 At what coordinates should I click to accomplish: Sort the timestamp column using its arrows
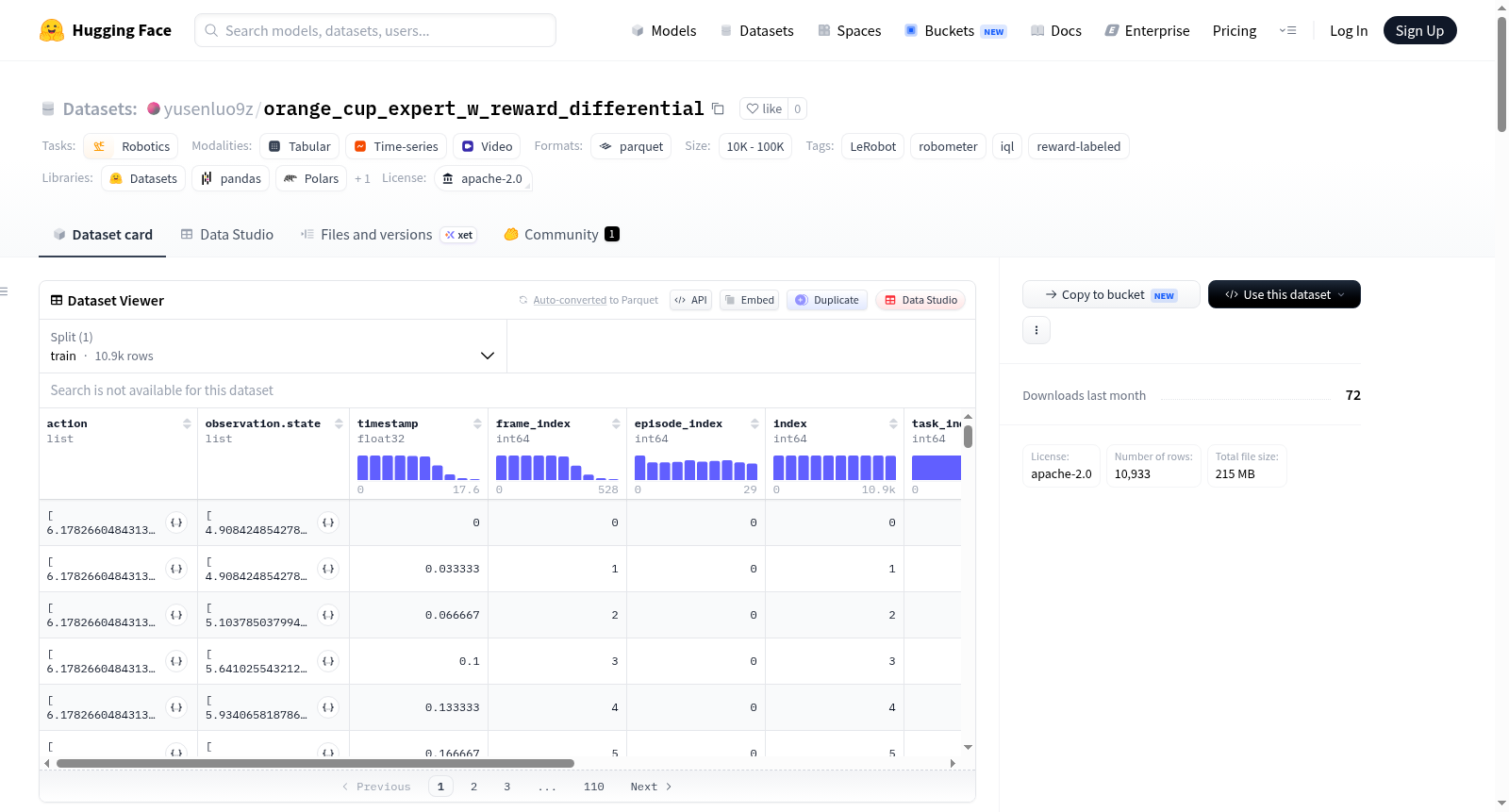pyautogui.click(x=477, y=423)
